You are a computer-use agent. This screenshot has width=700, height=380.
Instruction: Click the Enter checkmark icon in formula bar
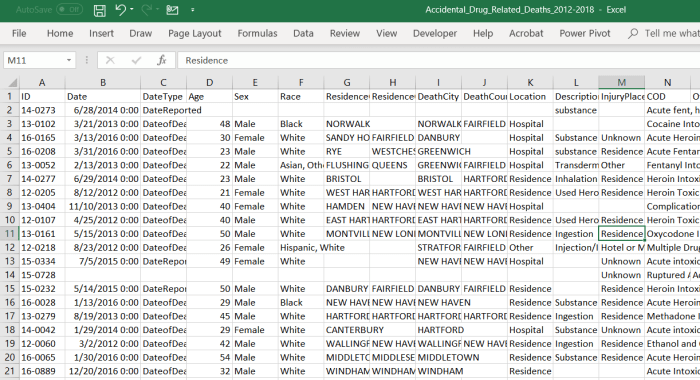(136, 60)
